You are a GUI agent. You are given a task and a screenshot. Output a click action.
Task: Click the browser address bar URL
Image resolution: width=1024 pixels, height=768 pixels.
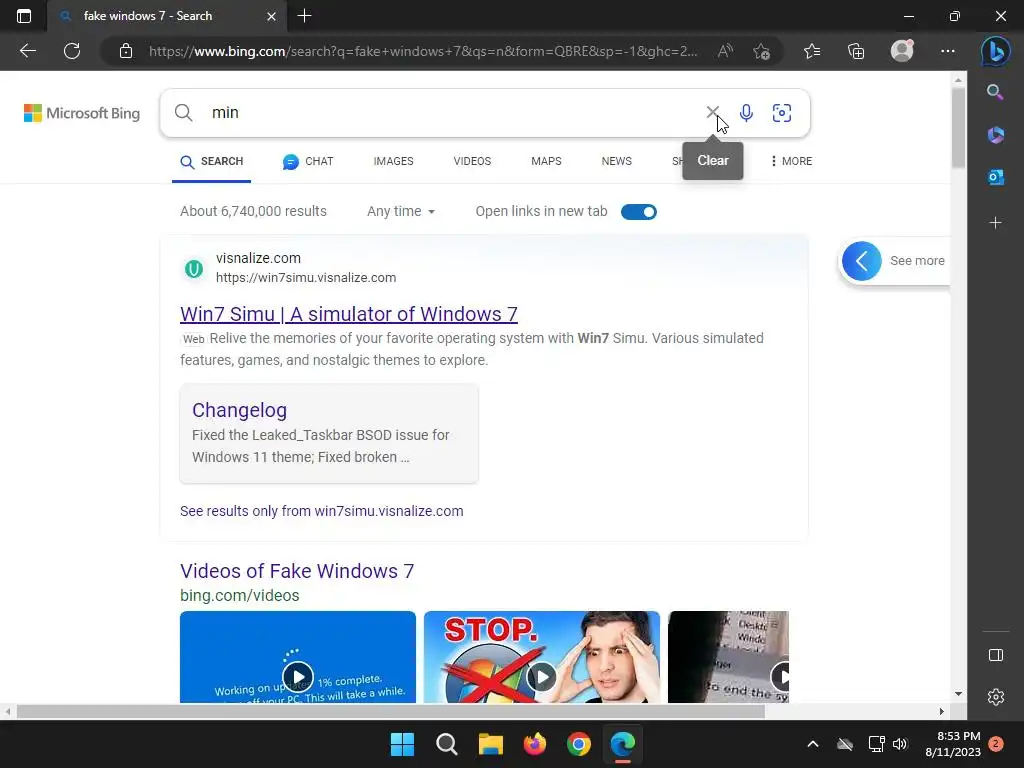click(423, 51)
